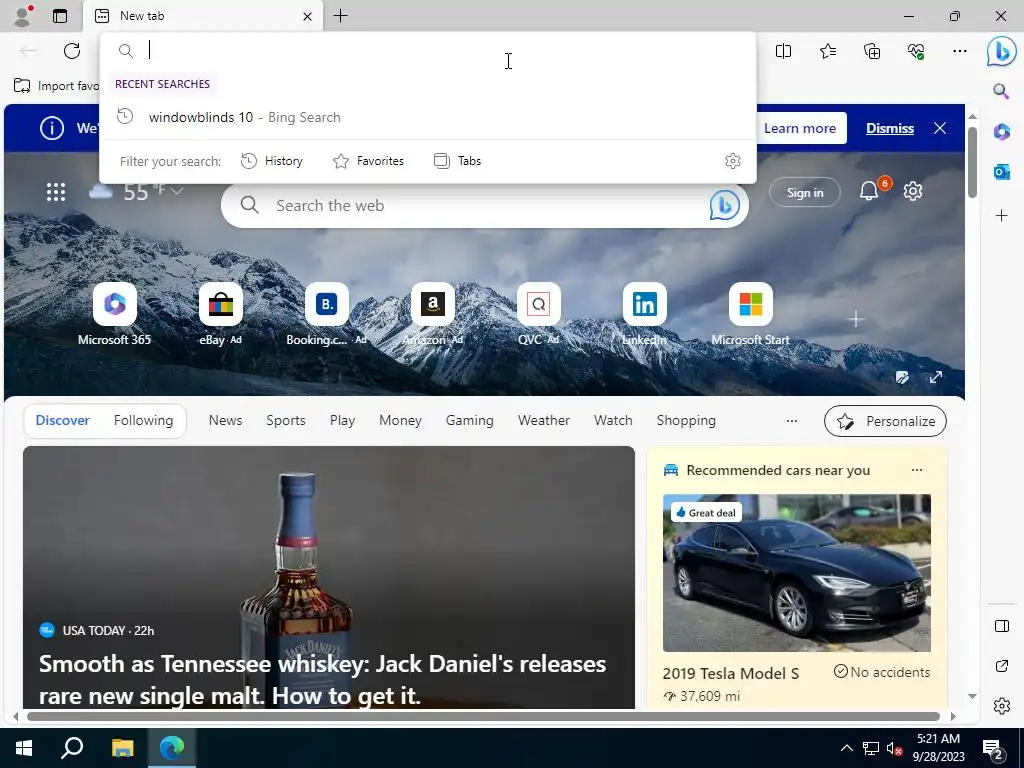This screenshot has width=1024, height=768.
Task: Expand the weather widget chevron
Action: tap(176, 191)
